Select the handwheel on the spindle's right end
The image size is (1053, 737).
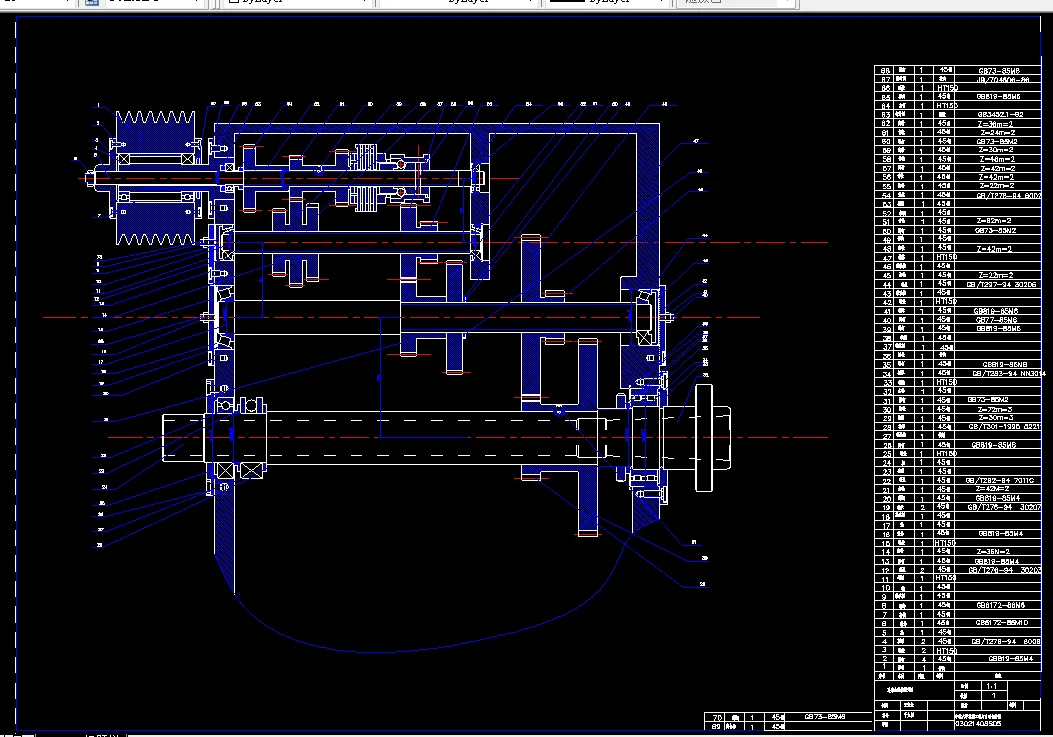(704, 437)
